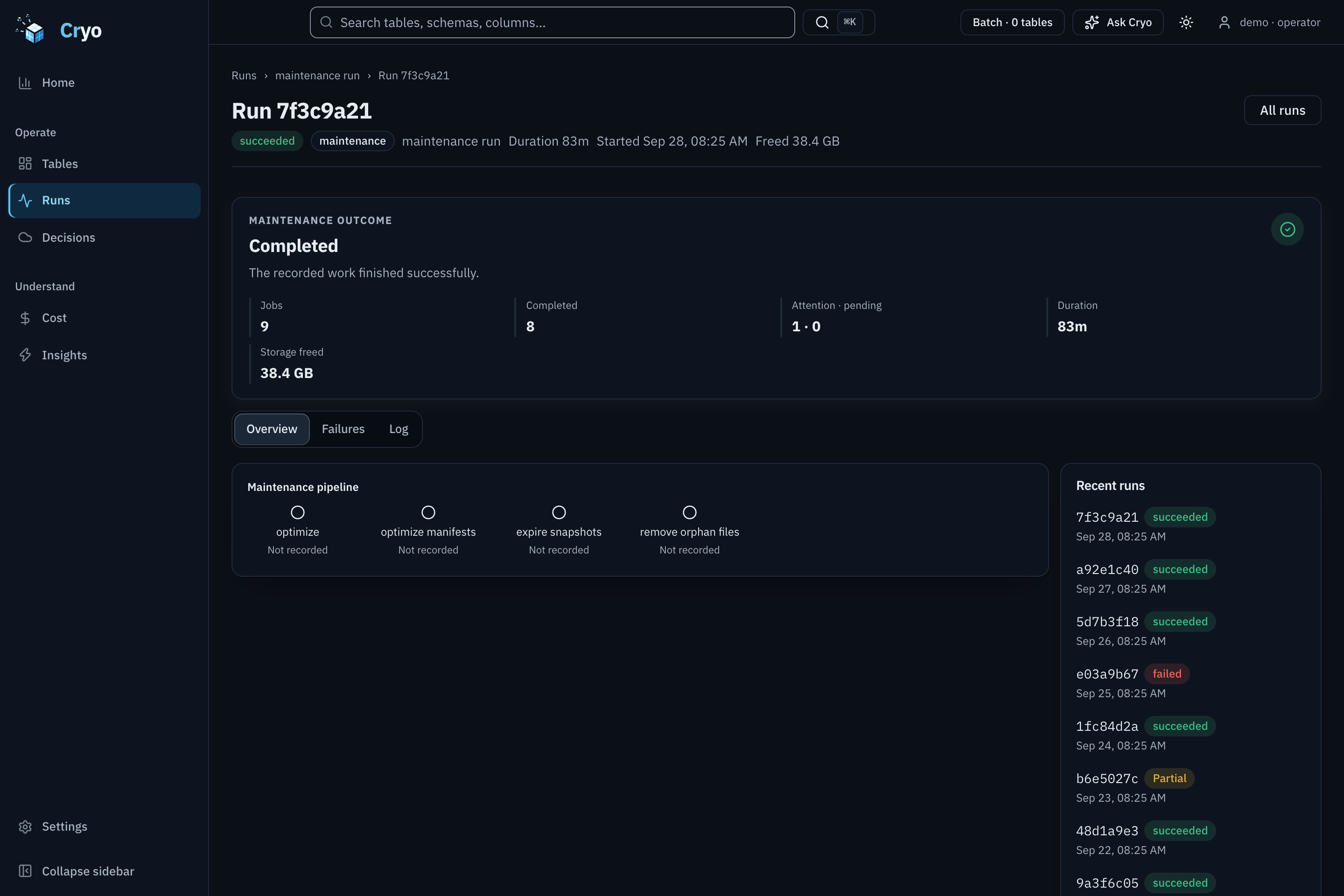Open the All runs button

tap(1282, 110)
